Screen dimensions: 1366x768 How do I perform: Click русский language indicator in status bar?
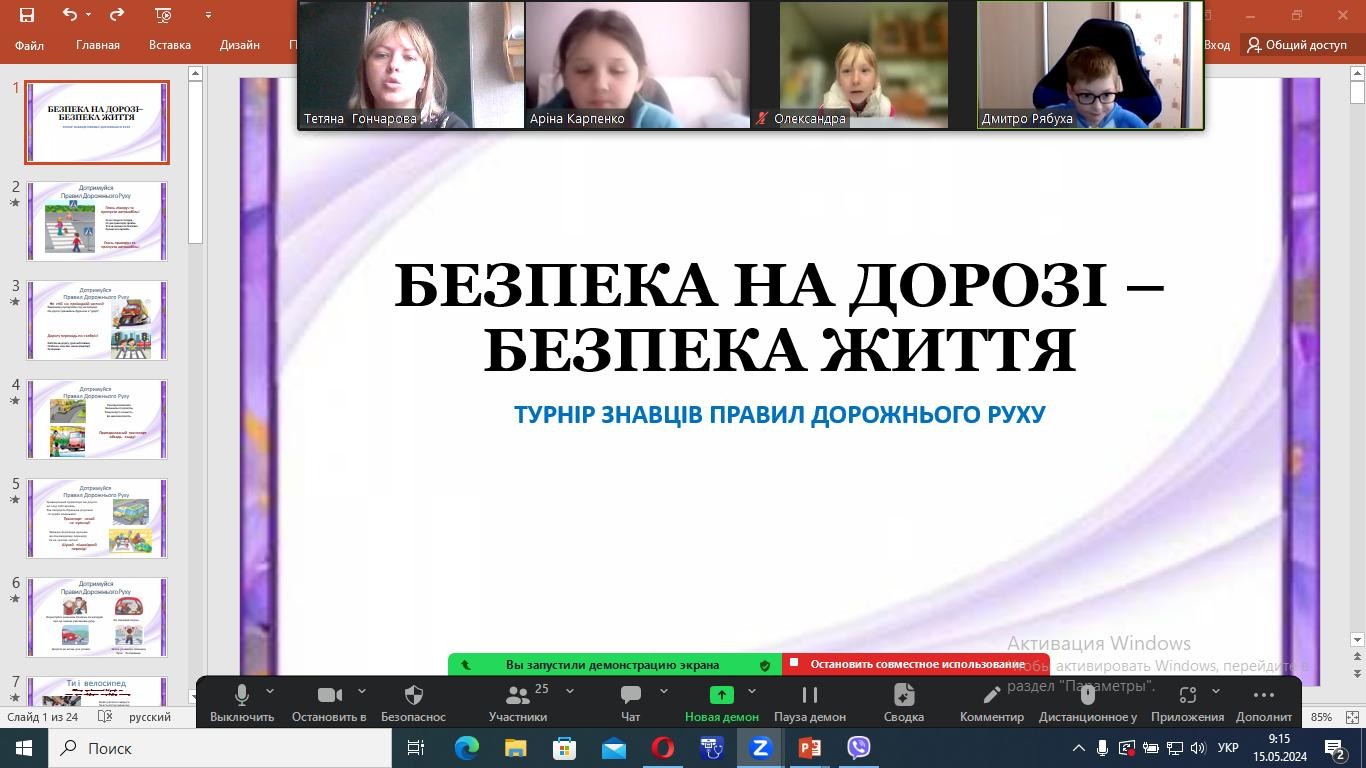click(150, 717)
